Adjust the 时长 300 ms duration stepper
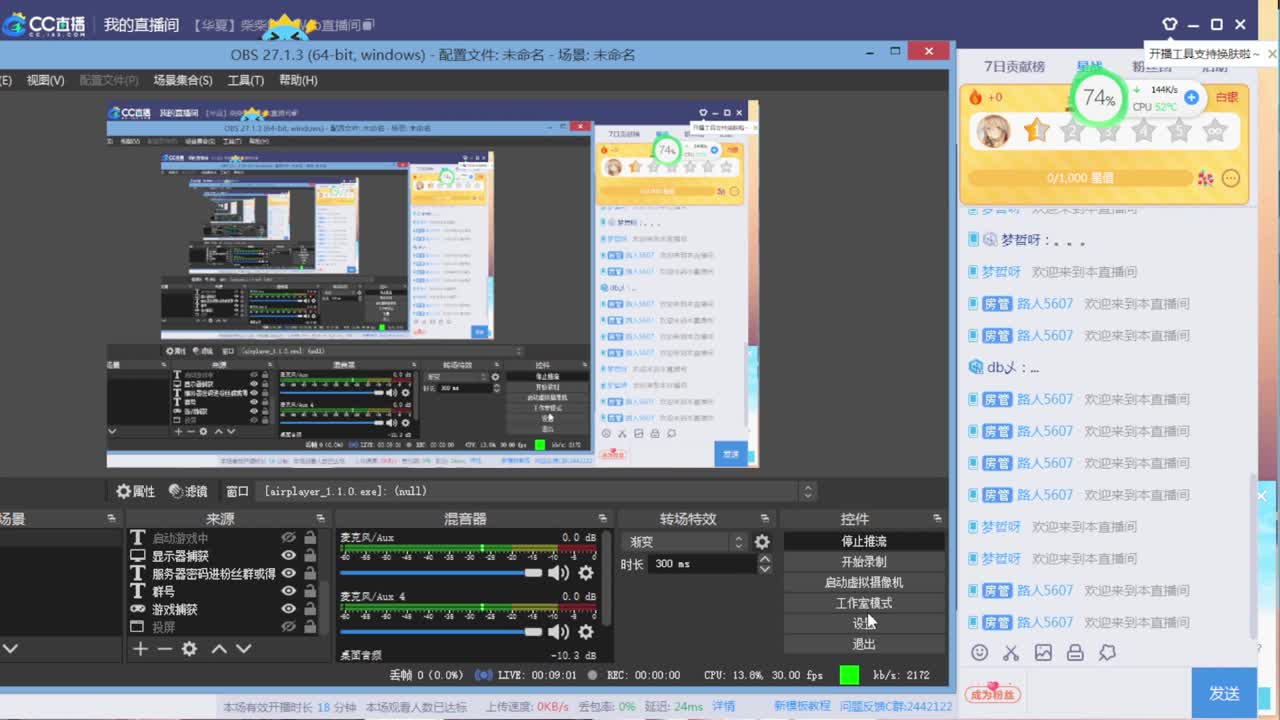Image resolution: width=1280 pixels, height=720 pixels. click(765, 564)
